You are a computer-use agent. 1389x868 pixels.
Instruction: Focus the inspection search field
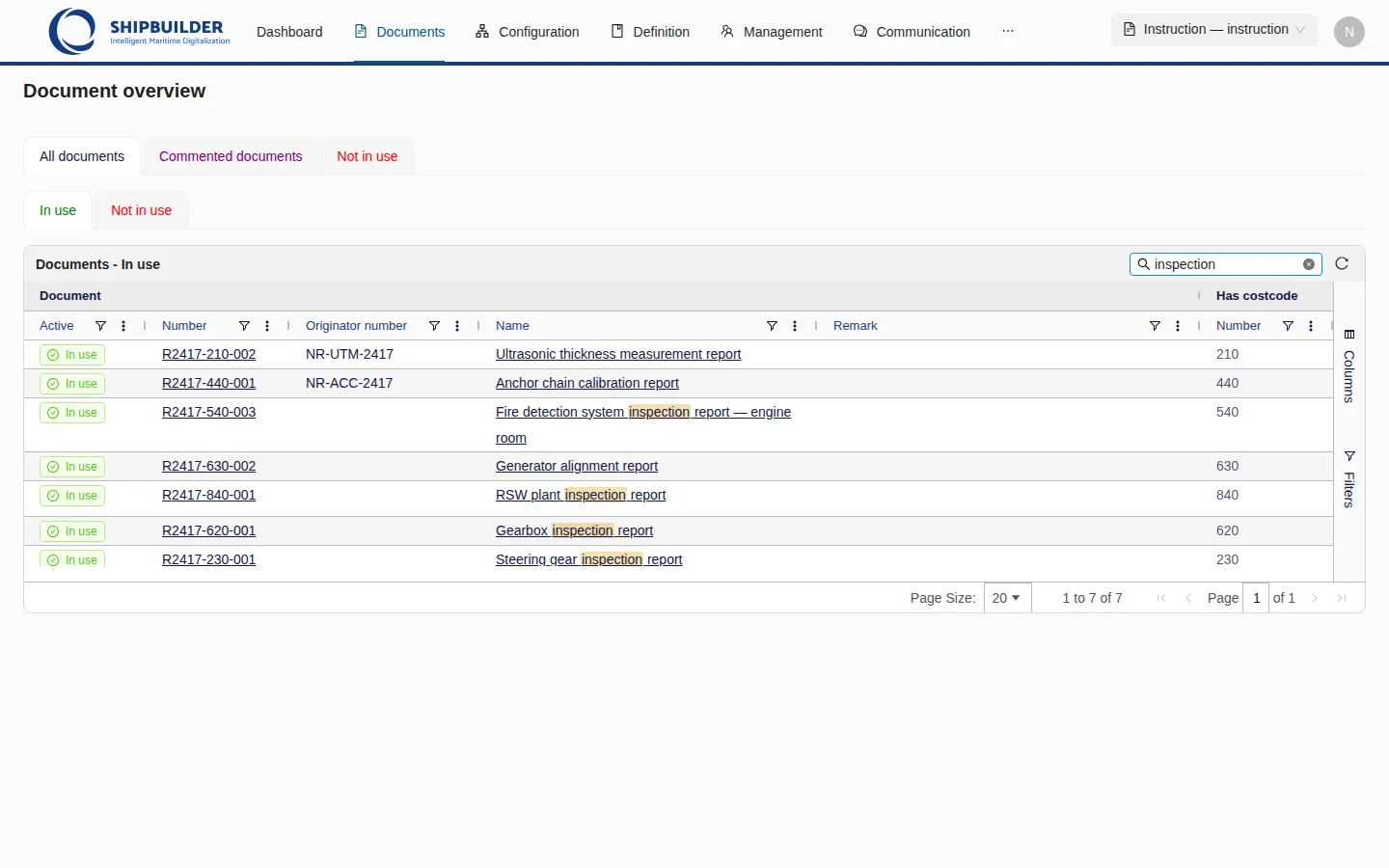point(1225,264)
